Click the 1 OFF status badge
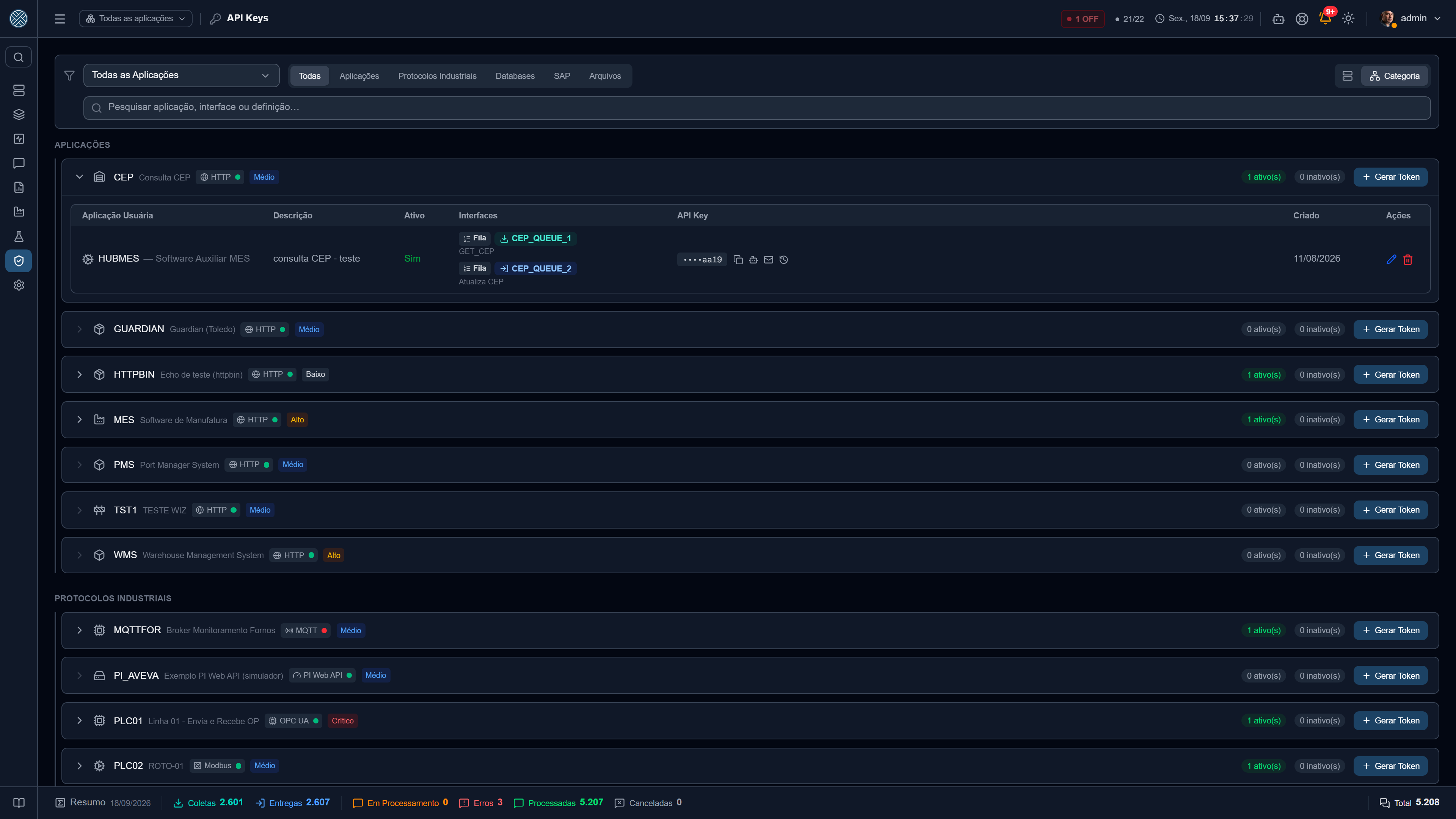Screen dimensions: 1456x819 click(x=1083, y=19)
